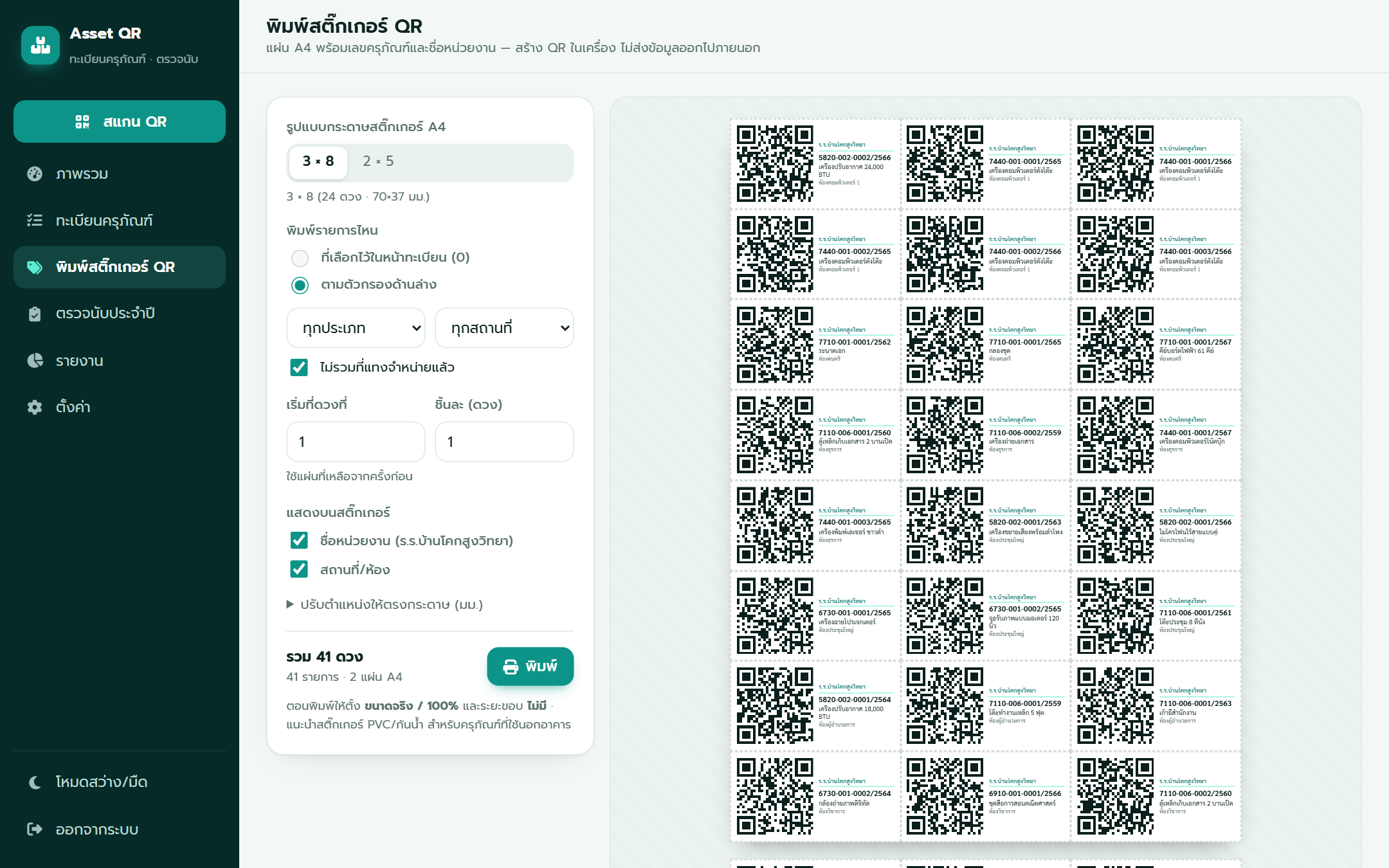1389x868 pixels.
Task: Click ออกจากระบบ to log out
Action: tap(120, 829)
